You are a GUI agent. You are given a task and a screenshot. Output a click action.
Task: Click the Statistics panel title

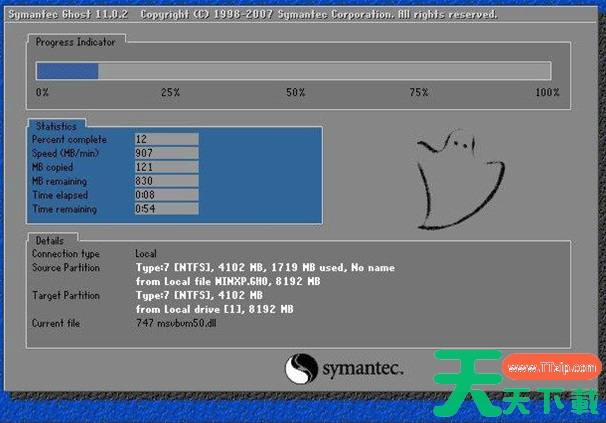56,126
